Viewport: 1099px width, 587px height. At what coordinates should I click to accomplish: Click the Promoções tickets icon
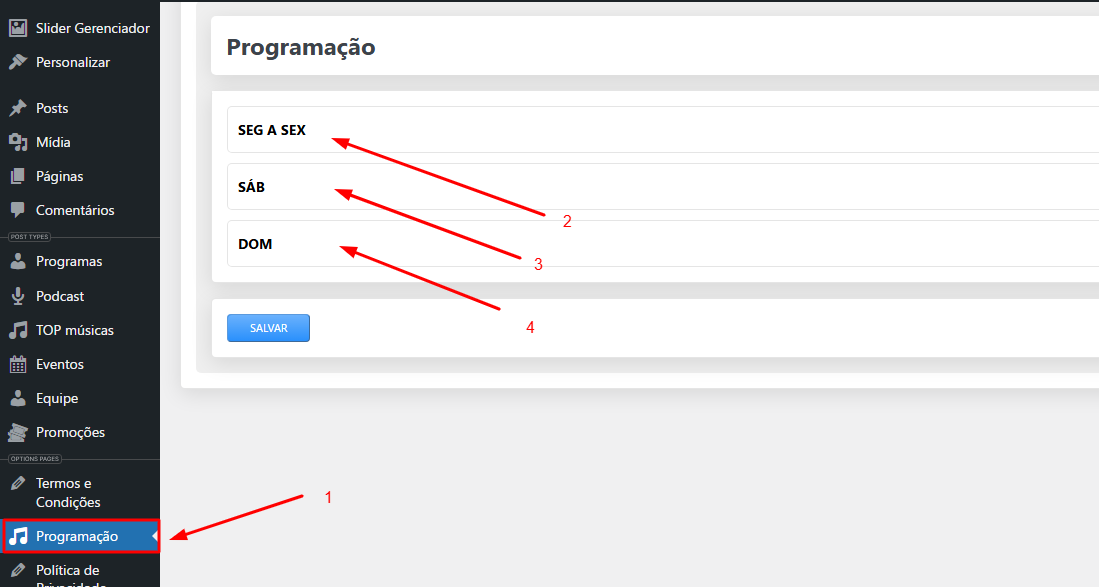click(18, 432)
